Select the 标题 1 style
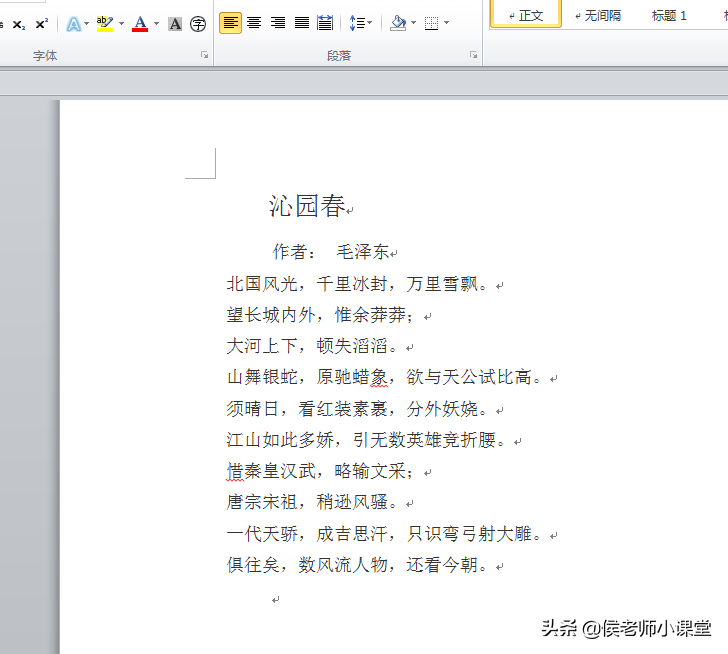The image size is (728, 654). pos(669,16)
